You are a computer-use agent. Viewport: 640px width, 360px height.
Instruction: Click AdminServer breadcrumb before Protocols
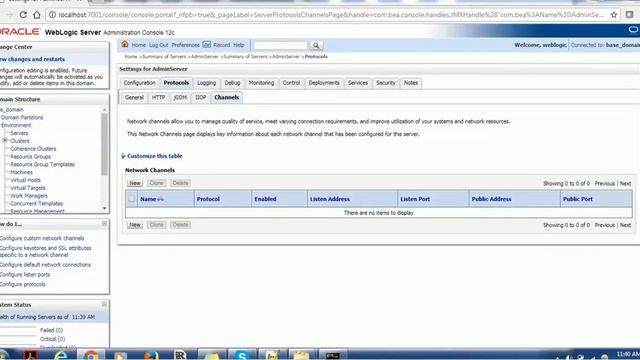point(286,57)
